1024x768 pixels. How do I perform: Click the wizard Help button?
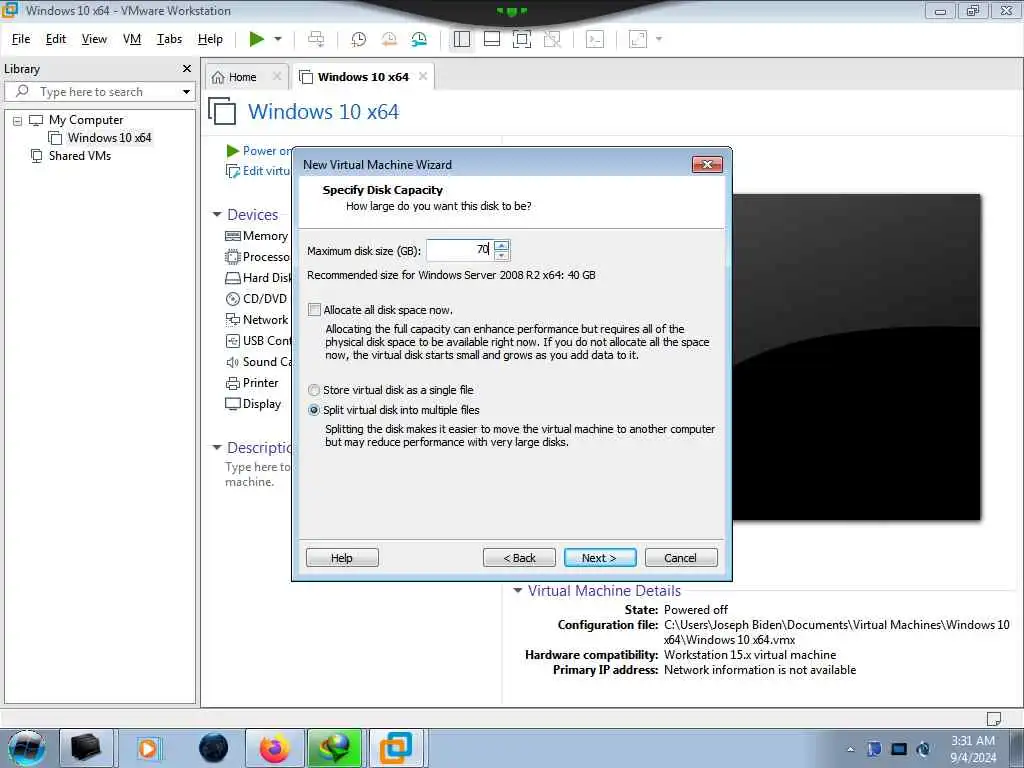coord(342,558)
